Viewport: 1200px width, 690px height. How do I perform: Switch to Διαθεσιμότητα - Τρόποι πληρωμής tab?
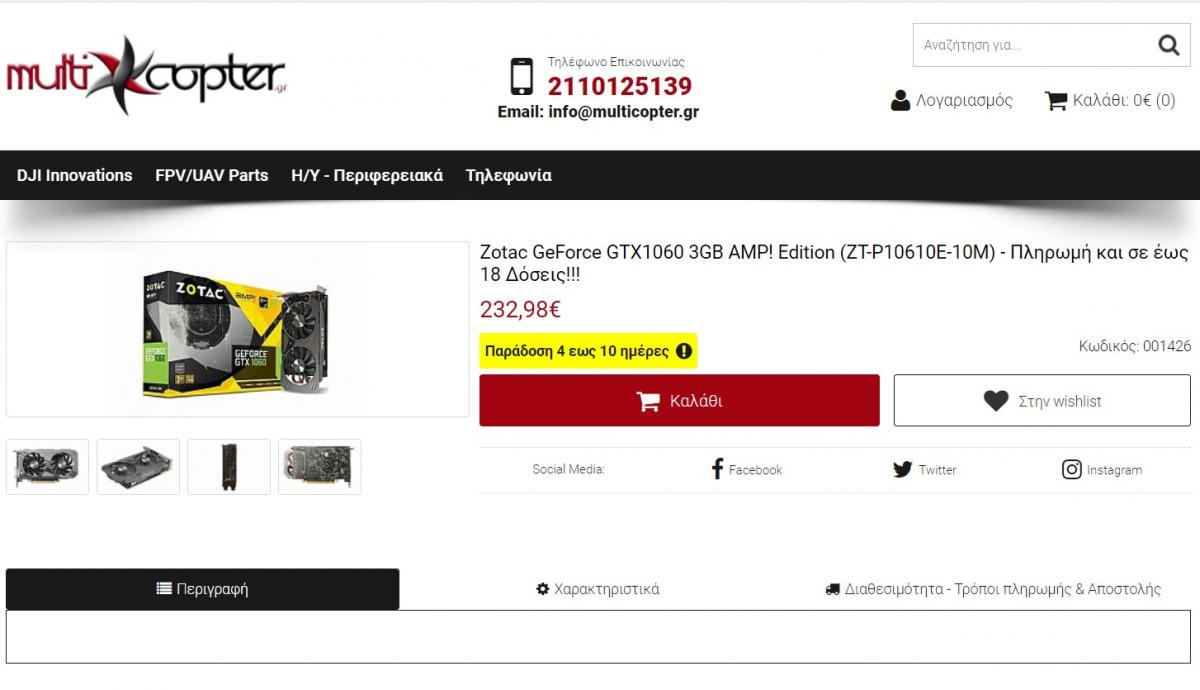point(993,589)
